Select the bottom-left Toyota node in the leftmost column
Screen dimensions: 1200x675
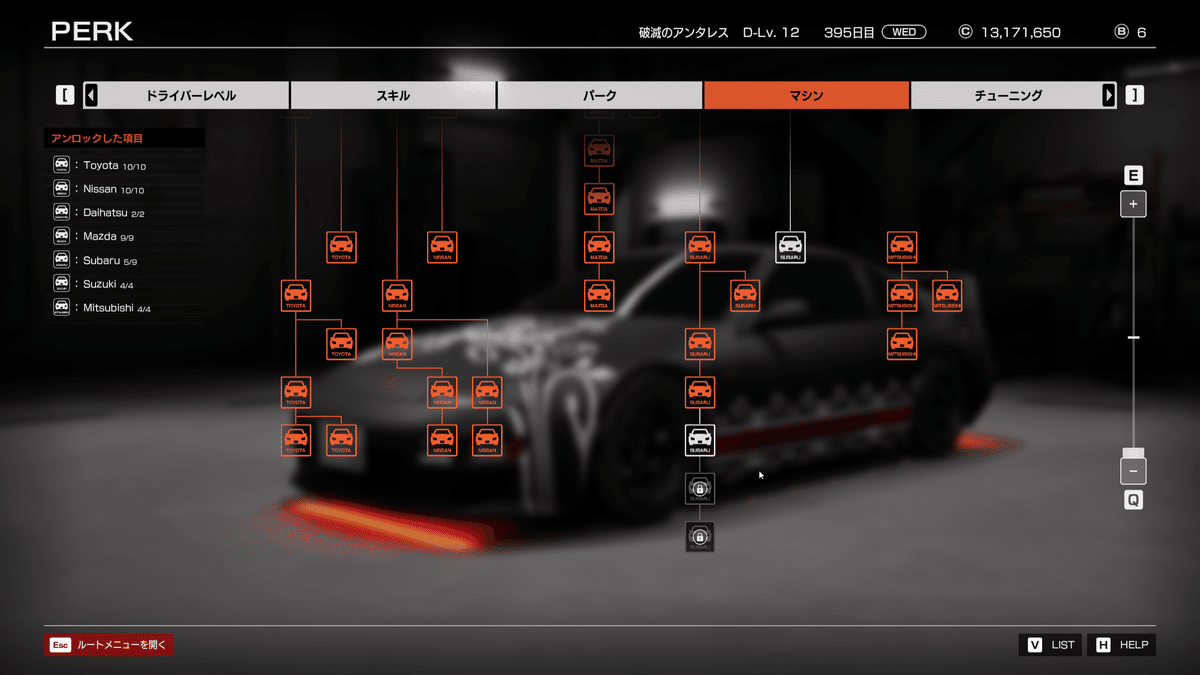tap(296, 440)
